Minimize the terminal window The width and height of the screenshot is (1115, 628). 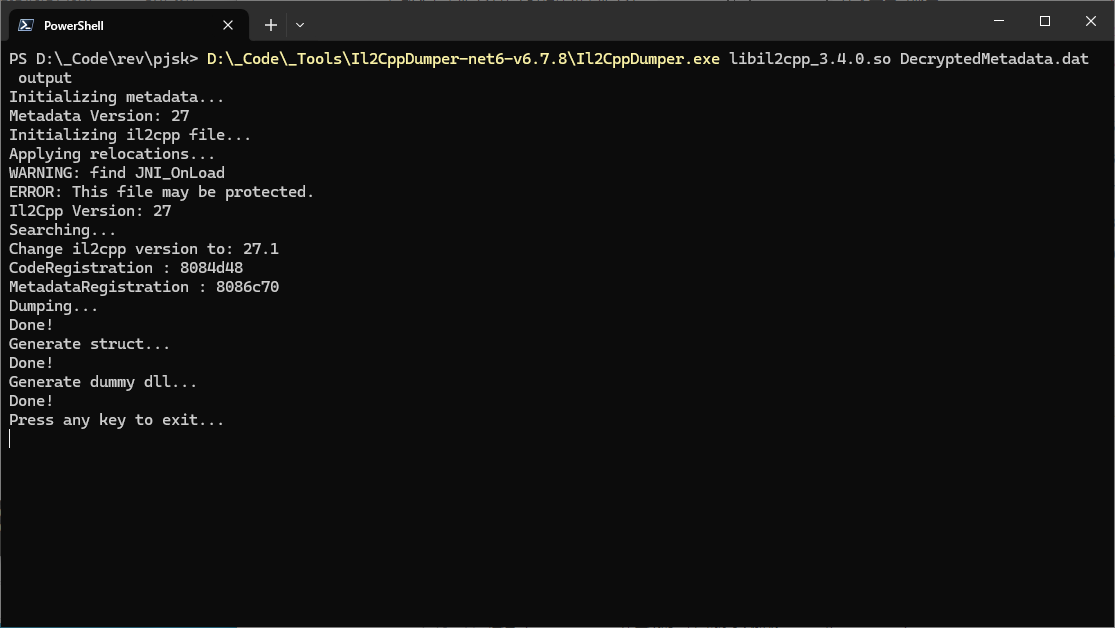click(x=999, y=21)
